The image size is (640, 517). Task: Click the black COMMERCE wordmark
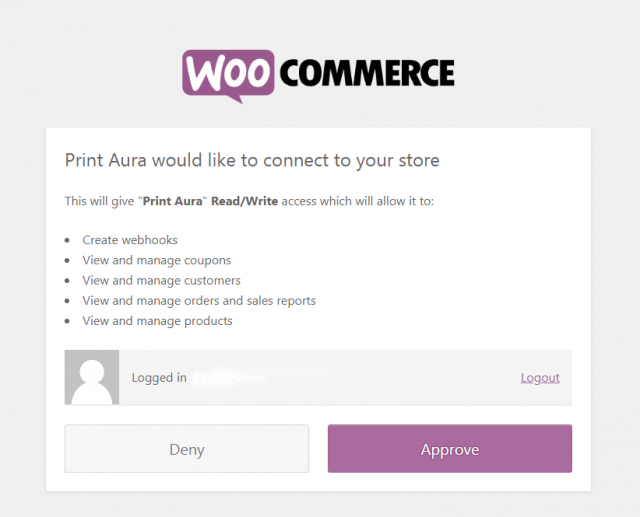click(x=367, y=73)
